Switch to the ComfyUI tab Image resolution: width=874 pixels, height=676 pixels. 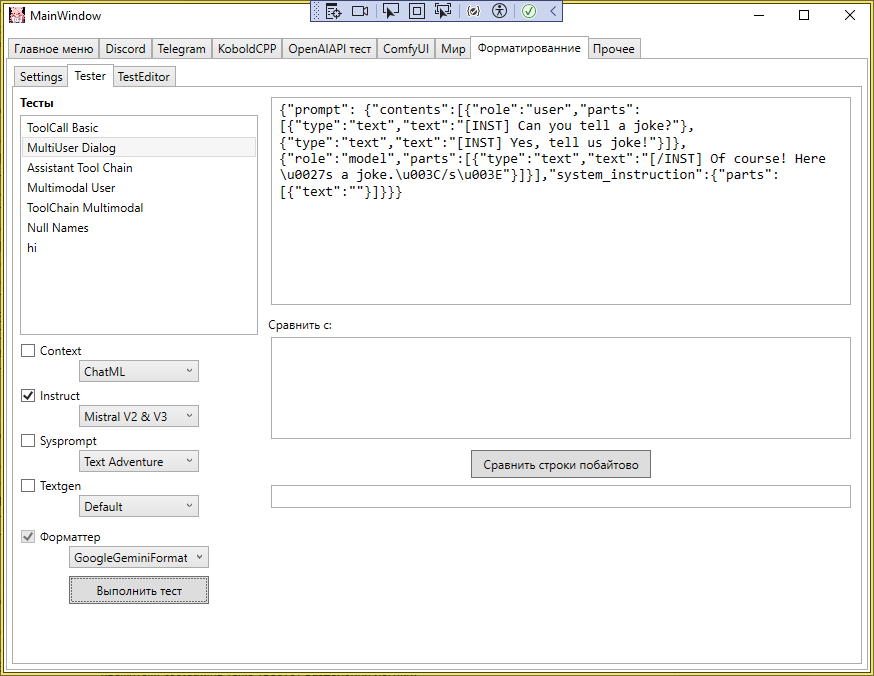click(x=406, y=49)
